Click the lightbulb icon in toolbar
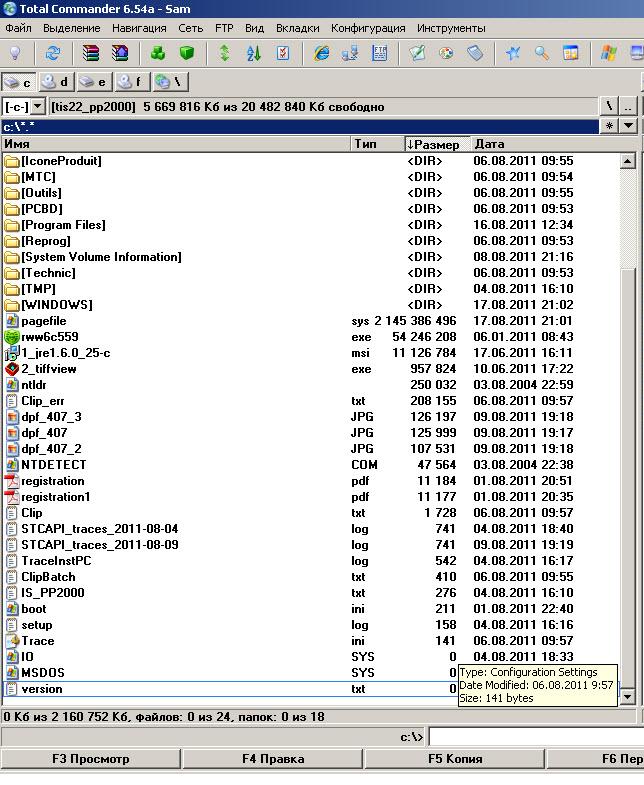644x785 pixels. [x=15, y=53]
